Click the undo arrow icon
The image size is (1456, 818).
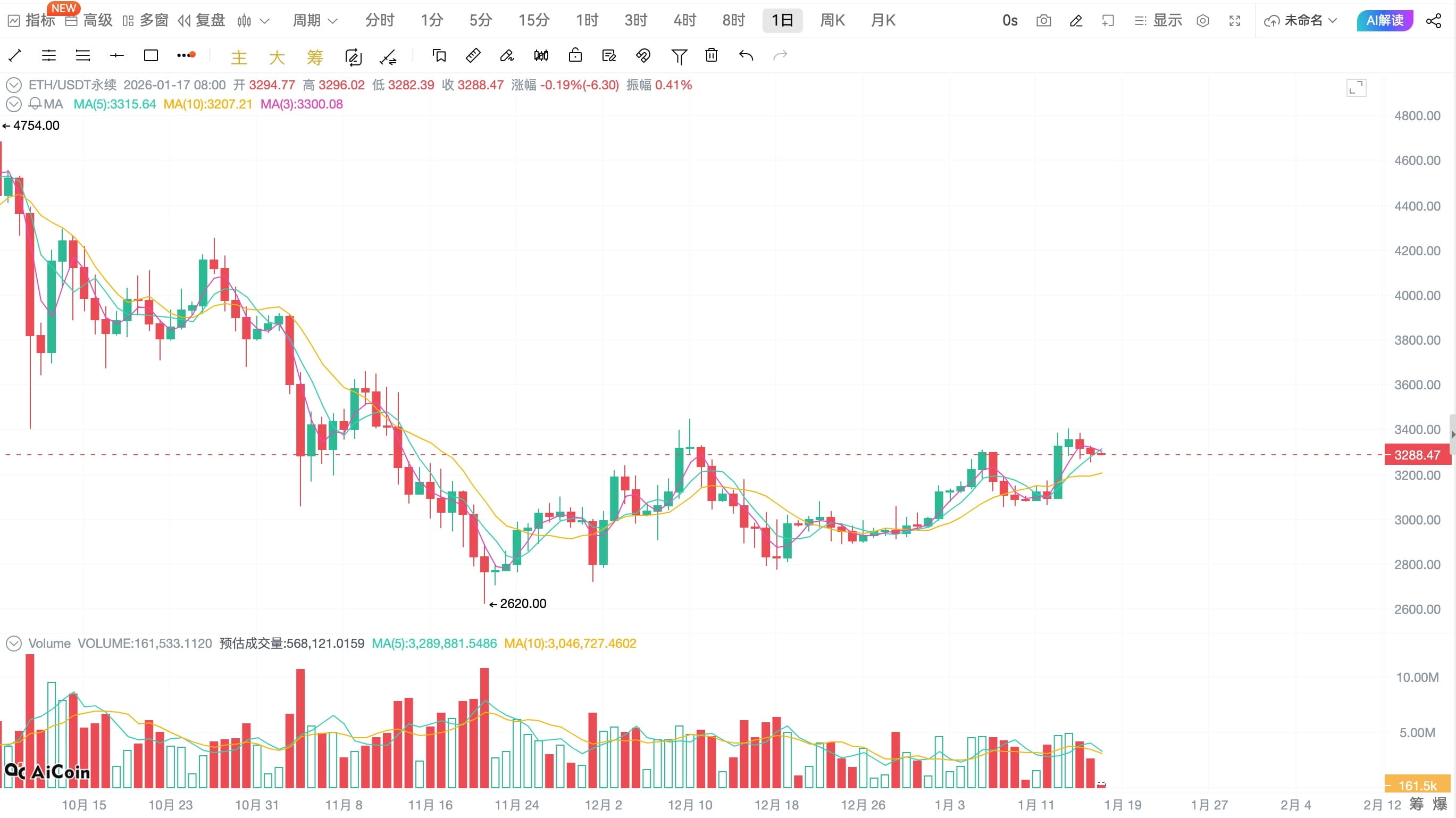(x=746, y=55)
